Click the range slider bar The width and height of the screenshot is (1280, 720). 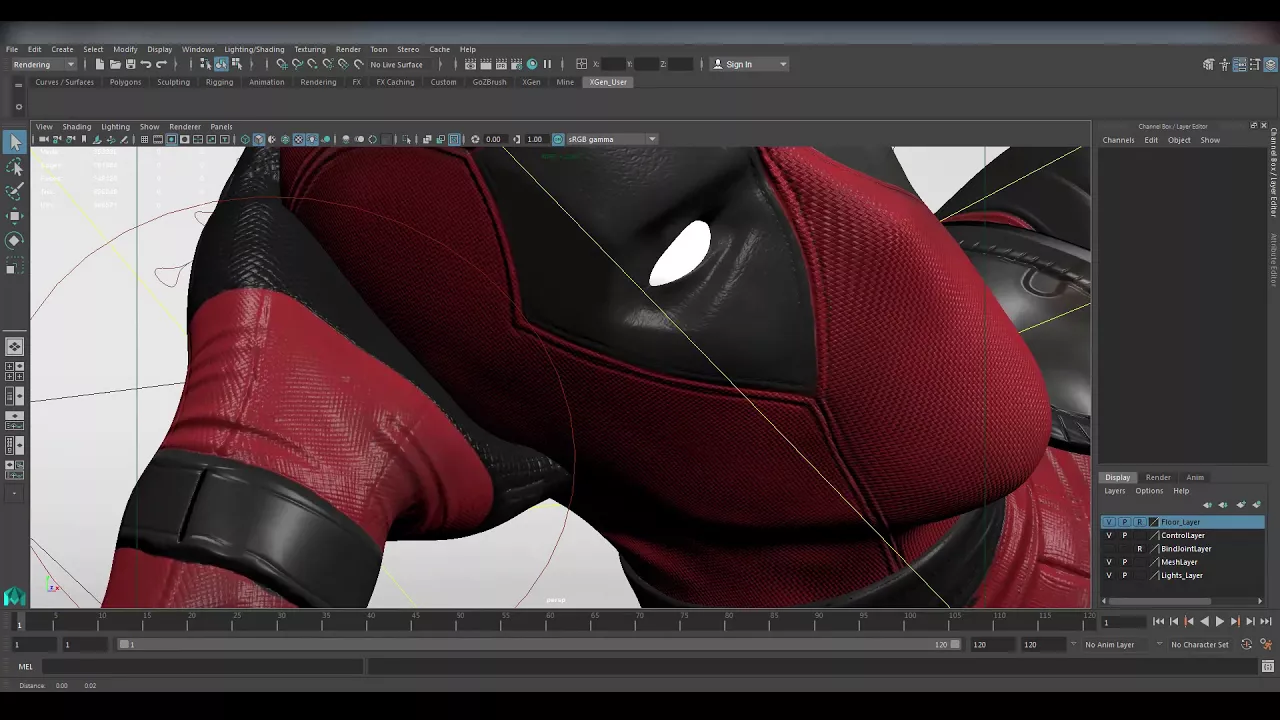[x=540, y=645]
